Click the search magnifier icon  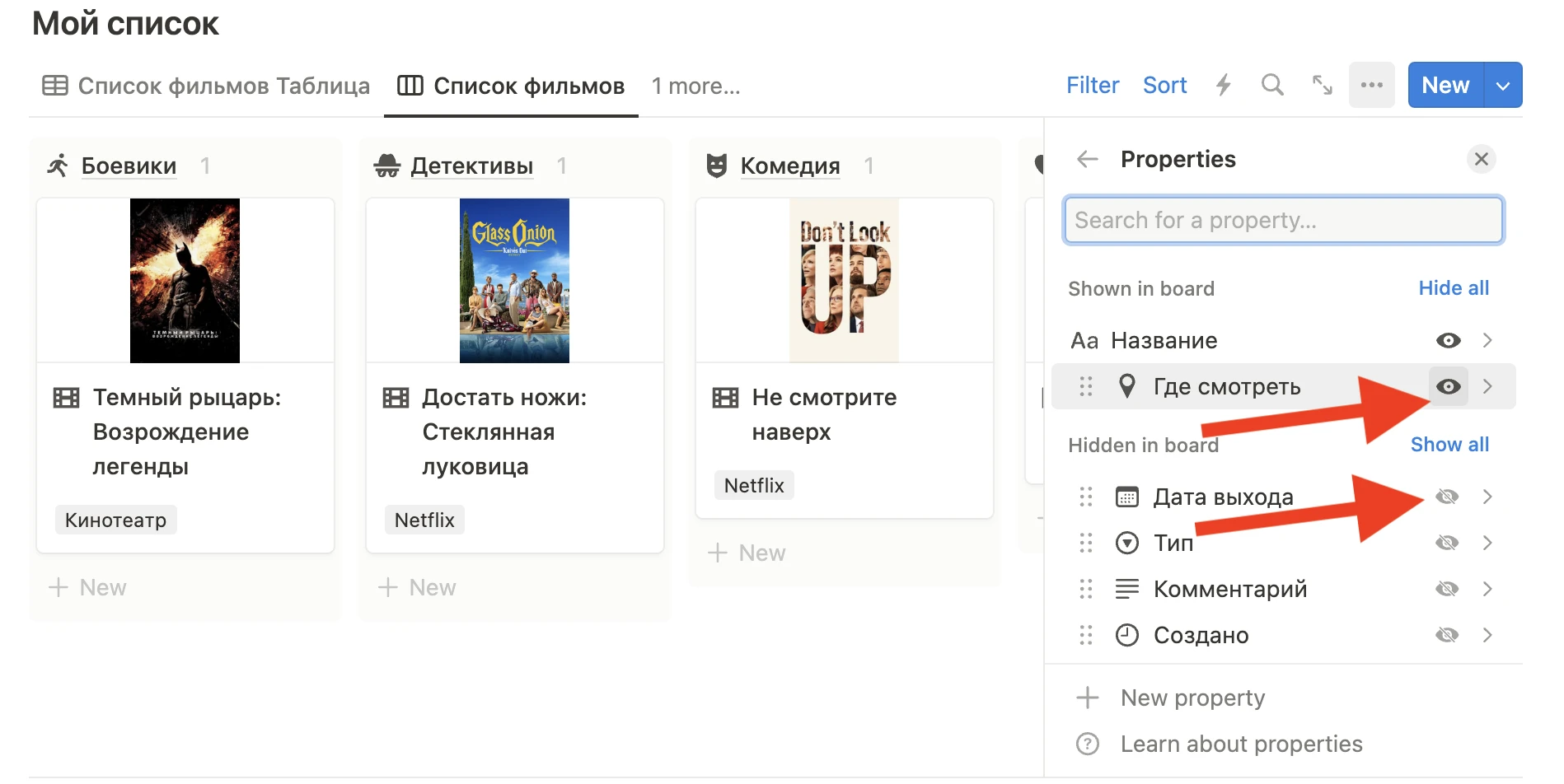coord(1272,85)
